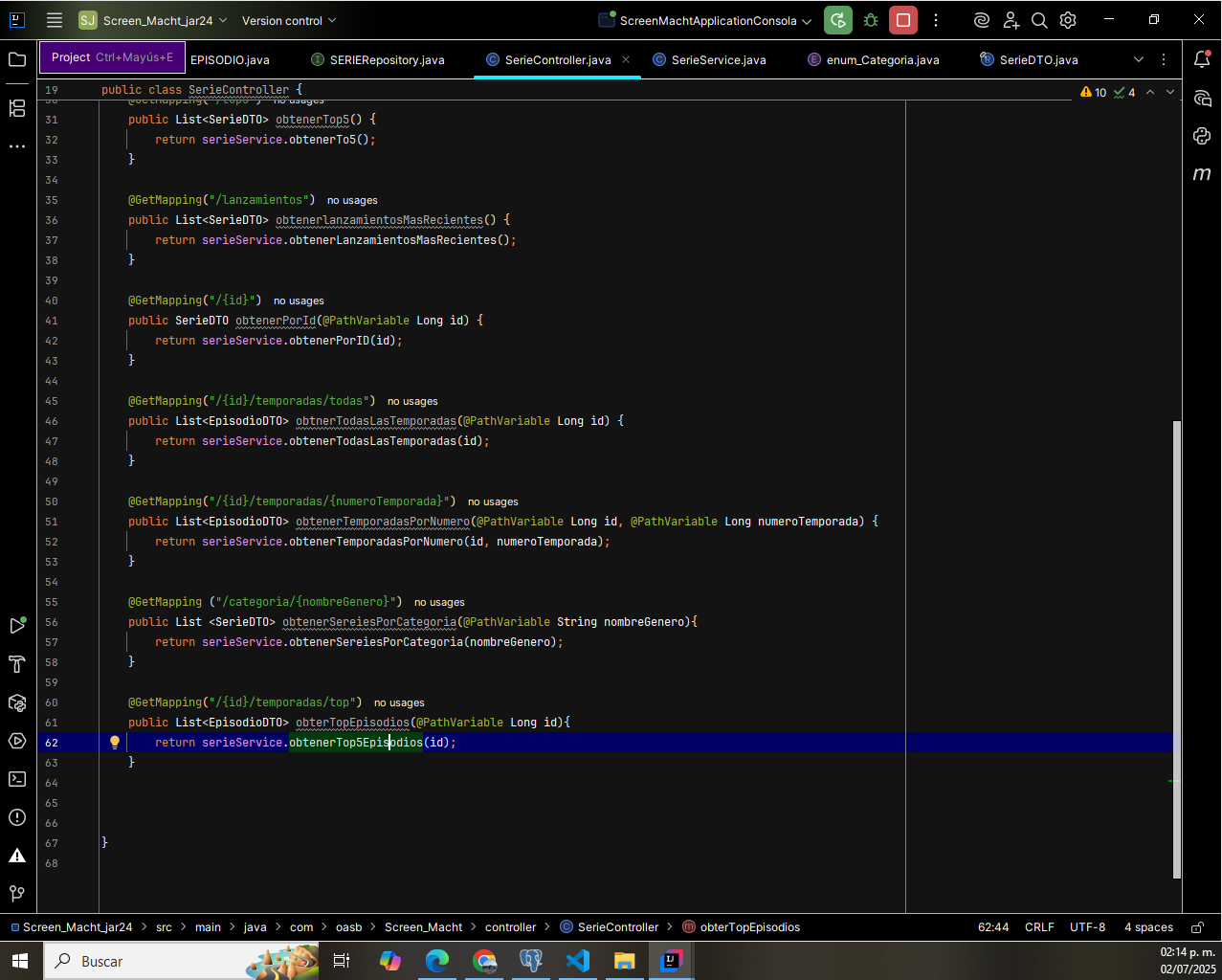Screen dimensions: 1222x980
Task: Open the Services tool window icon
Action: tap(17, 741)
